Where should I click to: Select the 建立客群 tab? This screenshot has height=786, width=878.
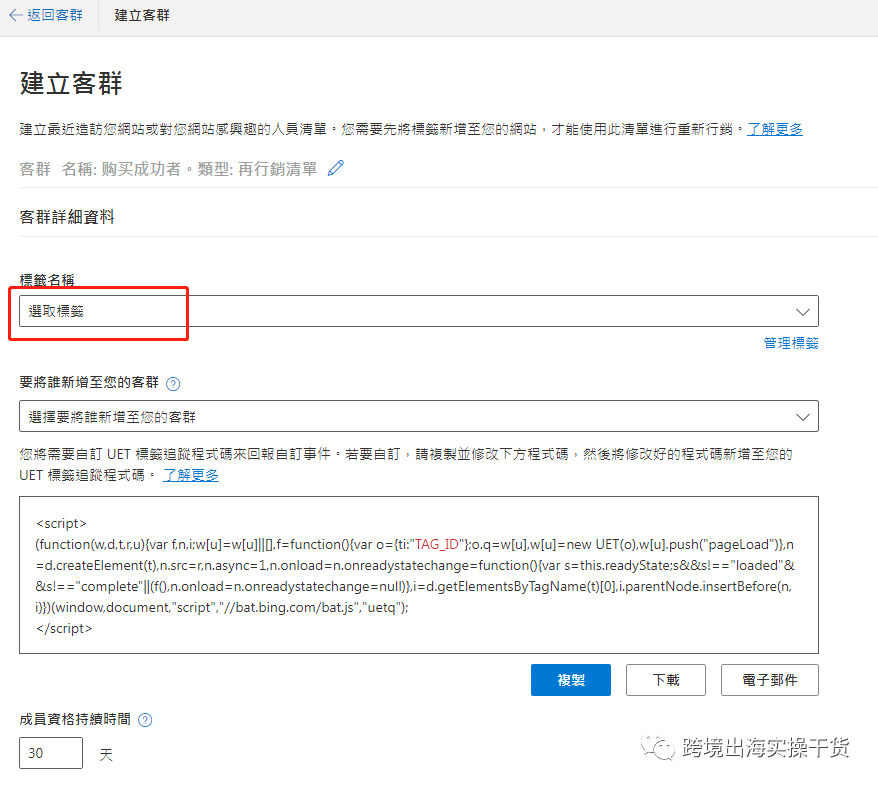(x=140, y=15)
